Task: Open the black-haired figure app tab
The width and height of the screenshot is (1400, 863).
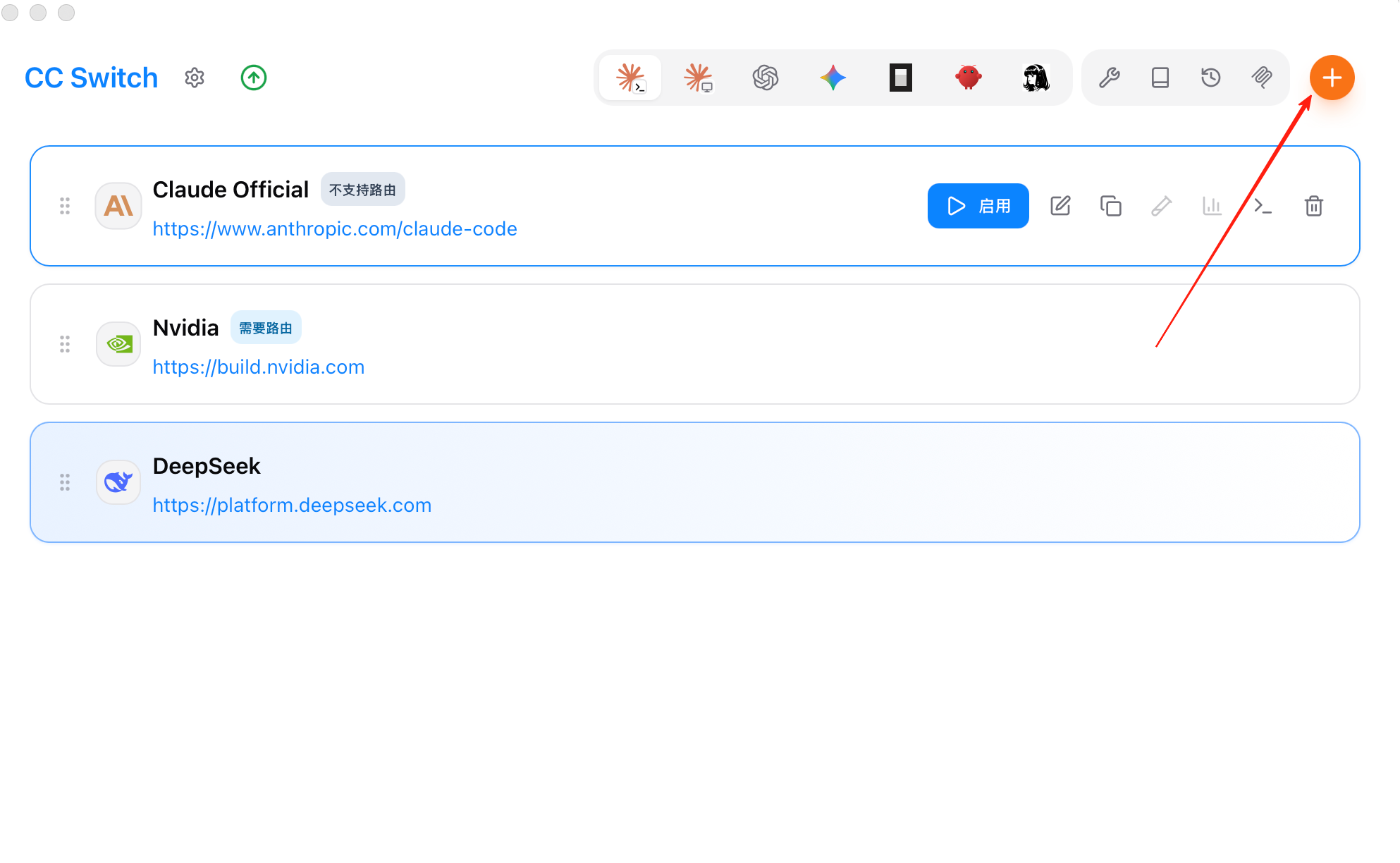Action: coord(1036,78)
